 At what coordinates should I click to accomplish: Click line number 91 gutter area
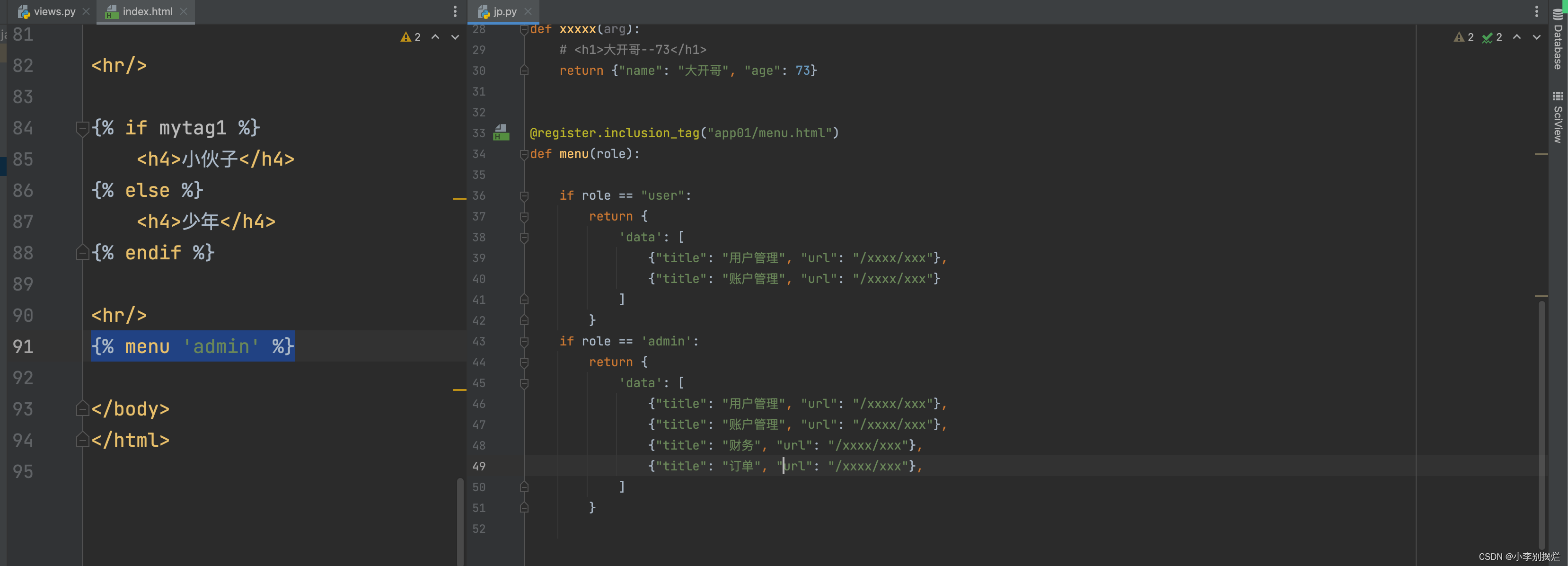27,346
